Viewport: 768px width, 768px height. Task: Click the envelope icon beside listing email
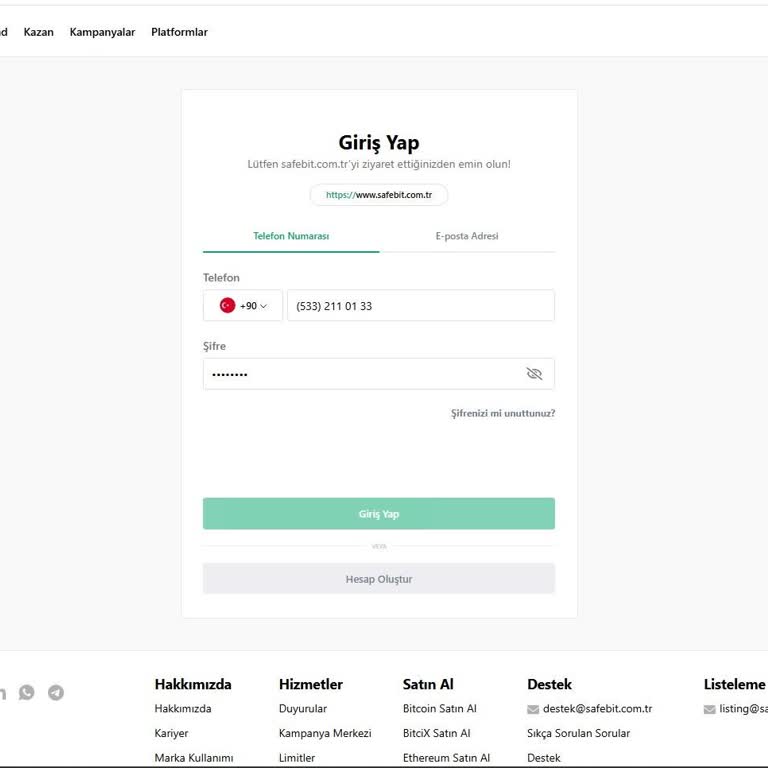[x=710, y=710]
